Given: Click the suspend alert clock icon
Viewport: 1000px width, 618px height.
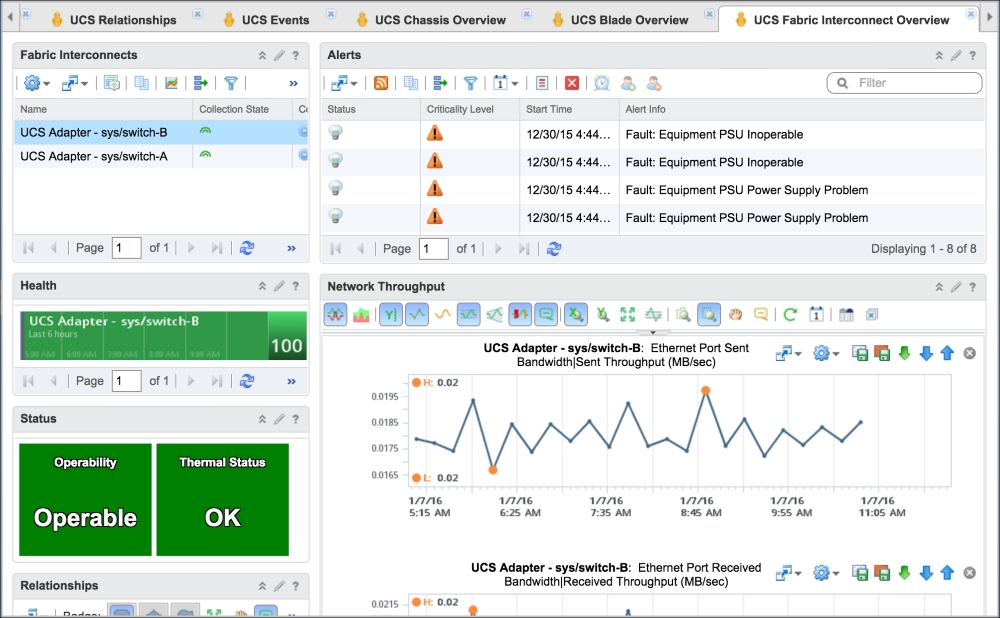Looking at the screenshot, I should tap(602, 83).
